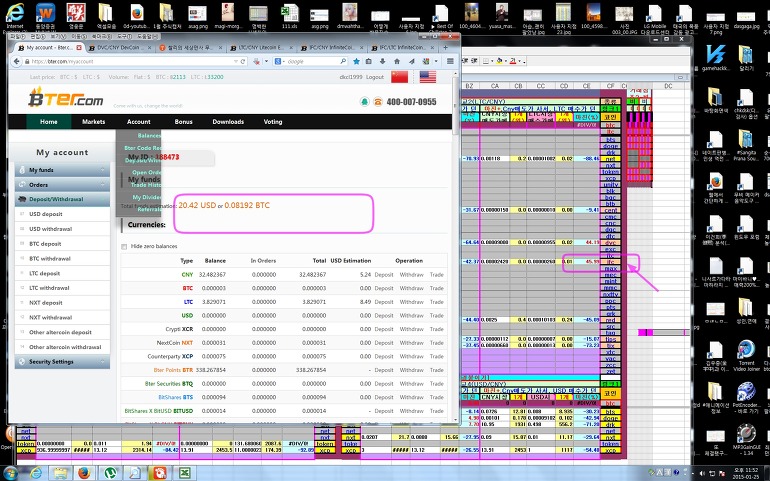Image resolution: width=770 pixels, height=481 pixels.
Task: Switch site language with the USA flag
Action: point(428,77)
